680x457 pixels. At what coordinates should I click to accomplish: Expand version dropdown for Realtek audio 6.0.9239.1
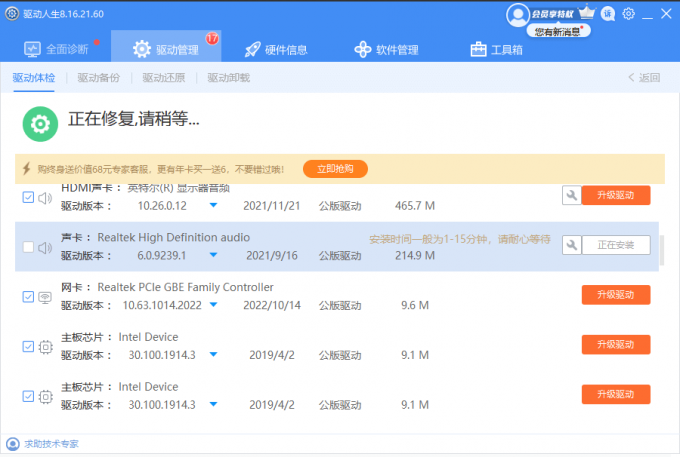tap(213, 256)
